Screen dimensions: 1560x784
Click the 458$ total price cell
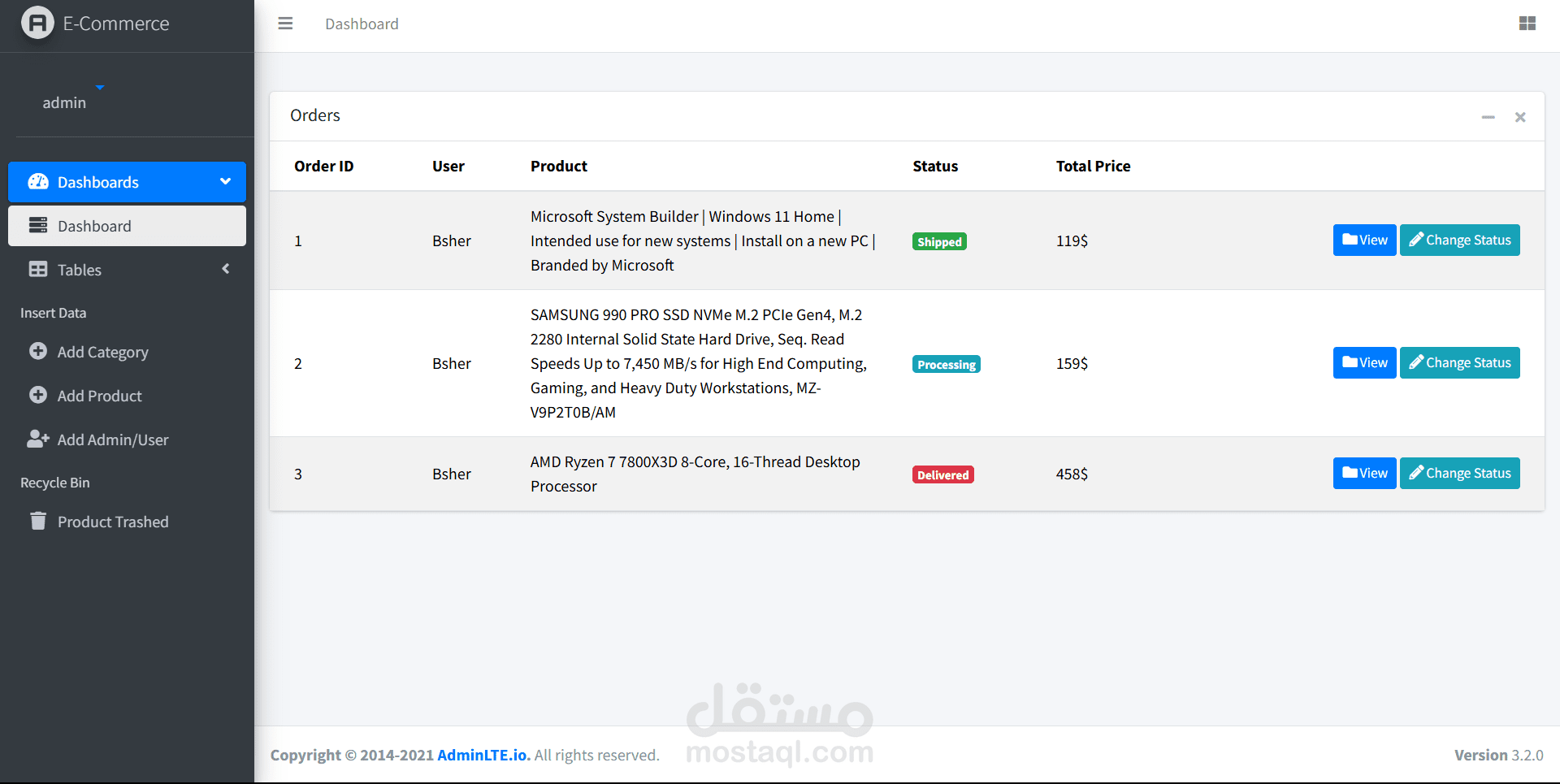click(x=1072, y=474)
